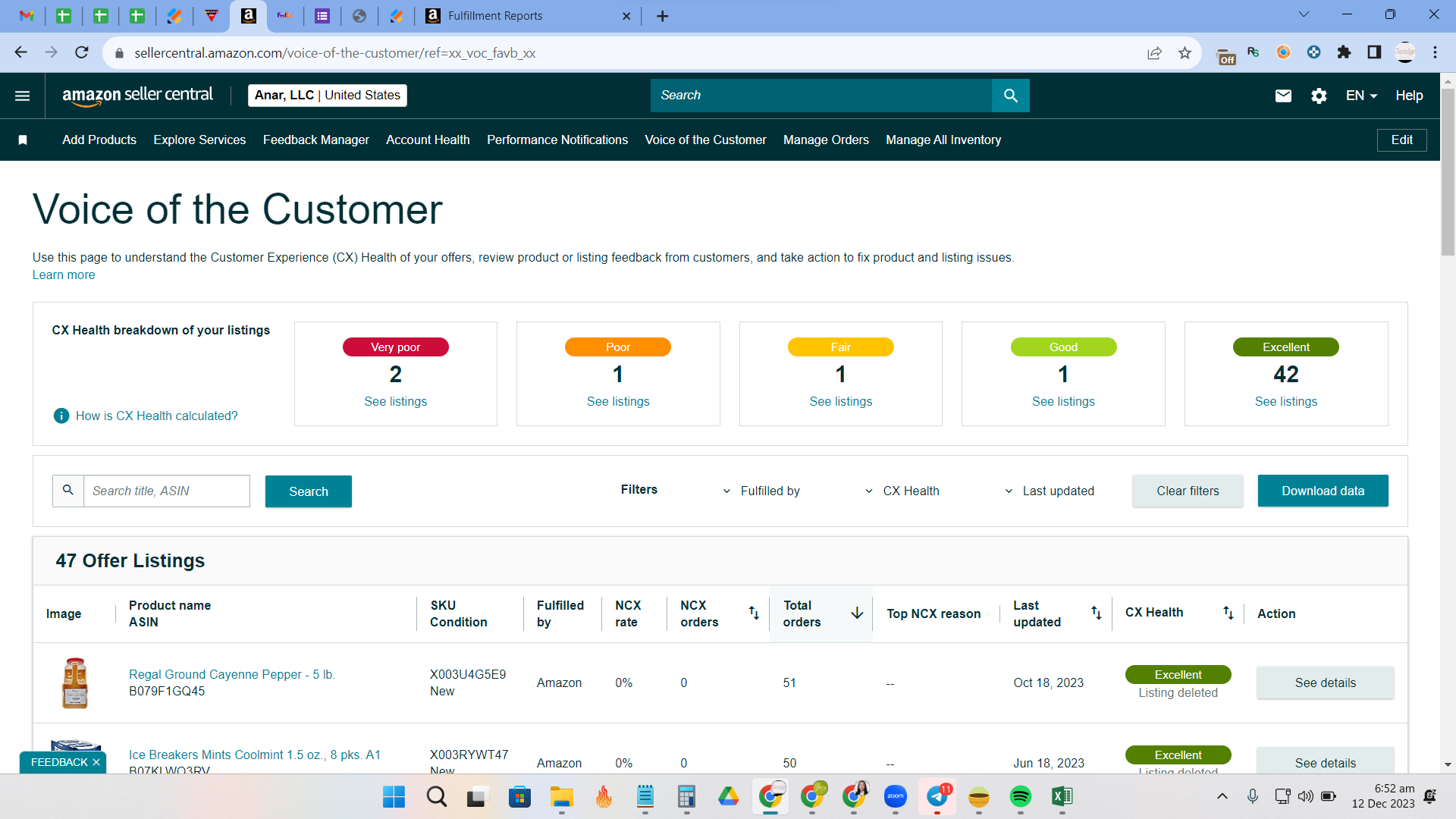
Task: Click the Download data button
Action: 1323,491
